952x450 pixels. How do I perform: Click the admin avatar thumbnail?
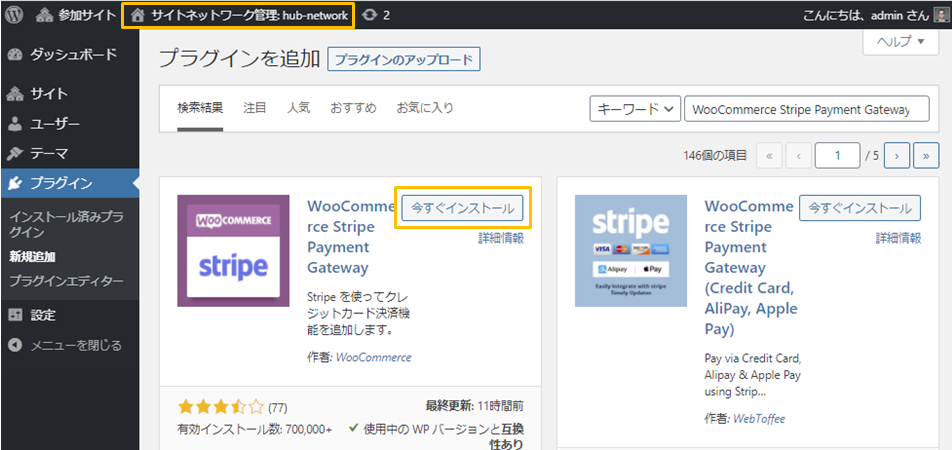940,16
